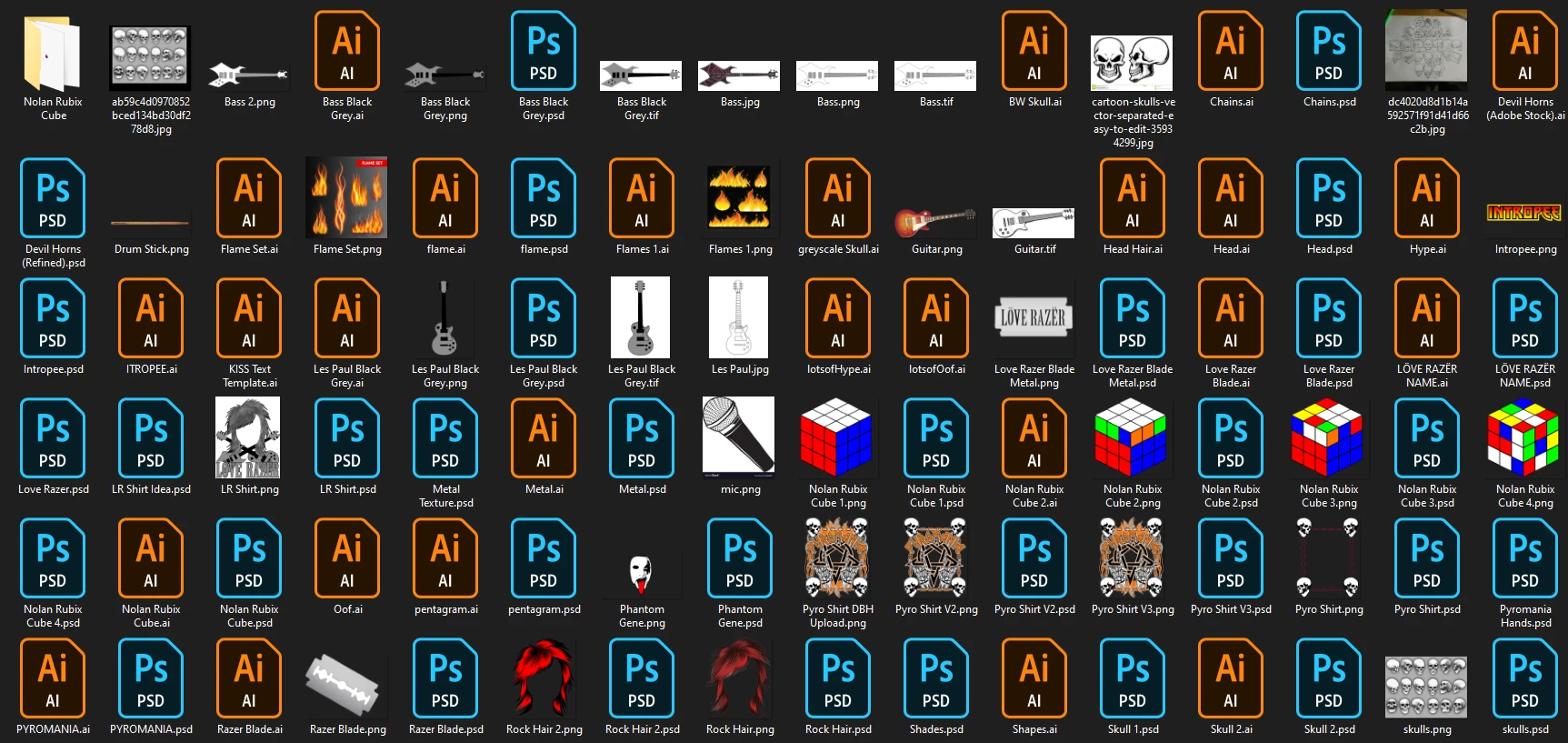This screenshot has height=743, width=1568.
Task: Click the file name text 'Guitar.tif'
Action: click(1035, 249)
